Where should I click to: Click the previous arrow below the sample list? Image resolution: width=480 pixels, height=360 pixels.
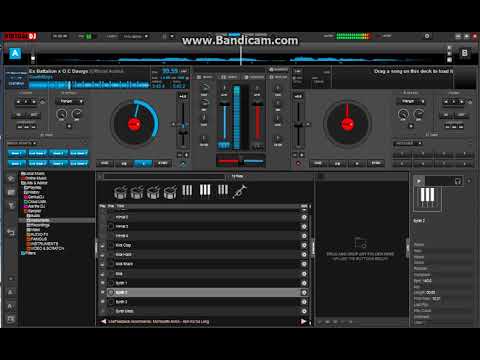[x=103, y=322]
